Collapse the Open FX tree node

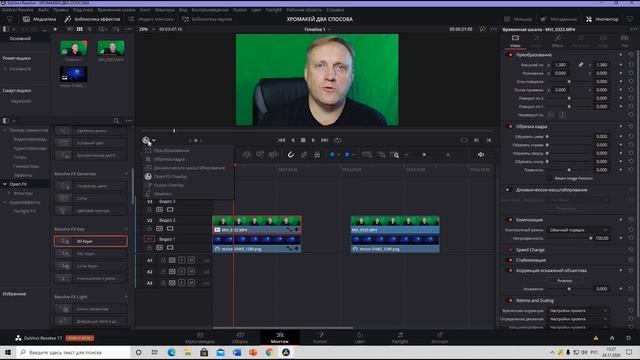(5, 184)
